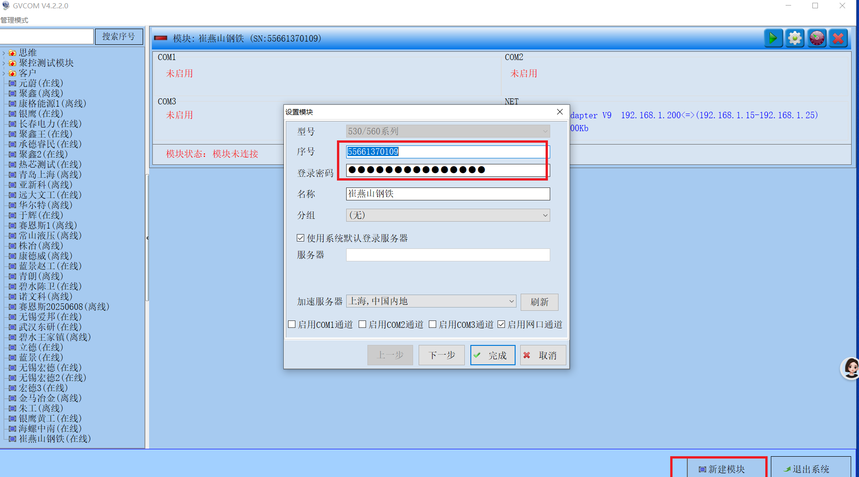Click the module icon beside 聚鑫2(在线)

tap(12, 154)
